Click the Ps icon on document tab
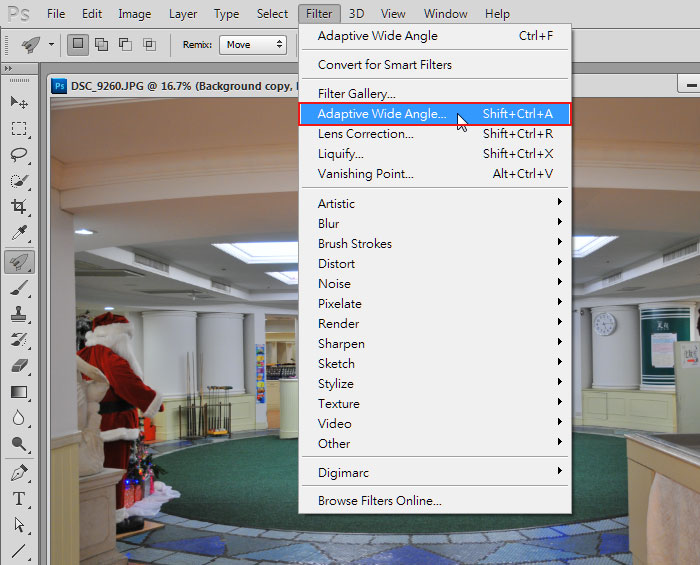Viewport: 700px width, 565px height. (59, 86)
